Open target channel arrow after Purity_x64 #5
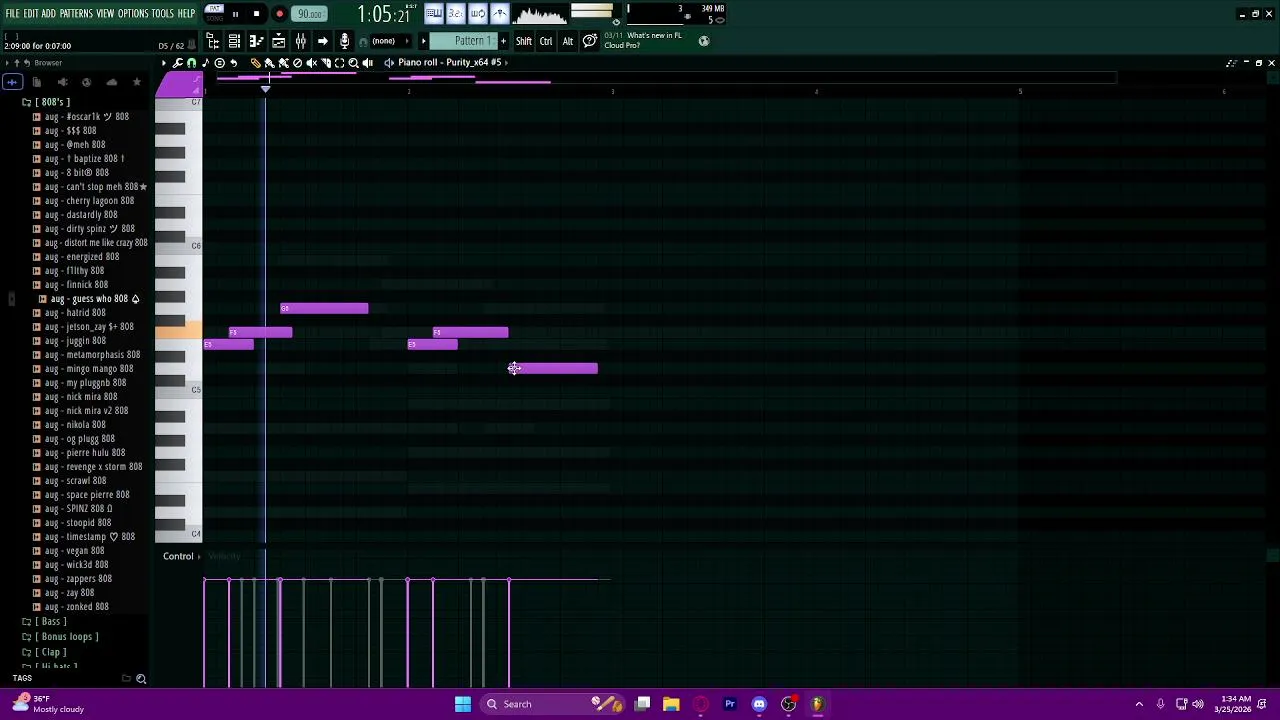Screen dimensions: 1280x720 [x=506, y=62]
